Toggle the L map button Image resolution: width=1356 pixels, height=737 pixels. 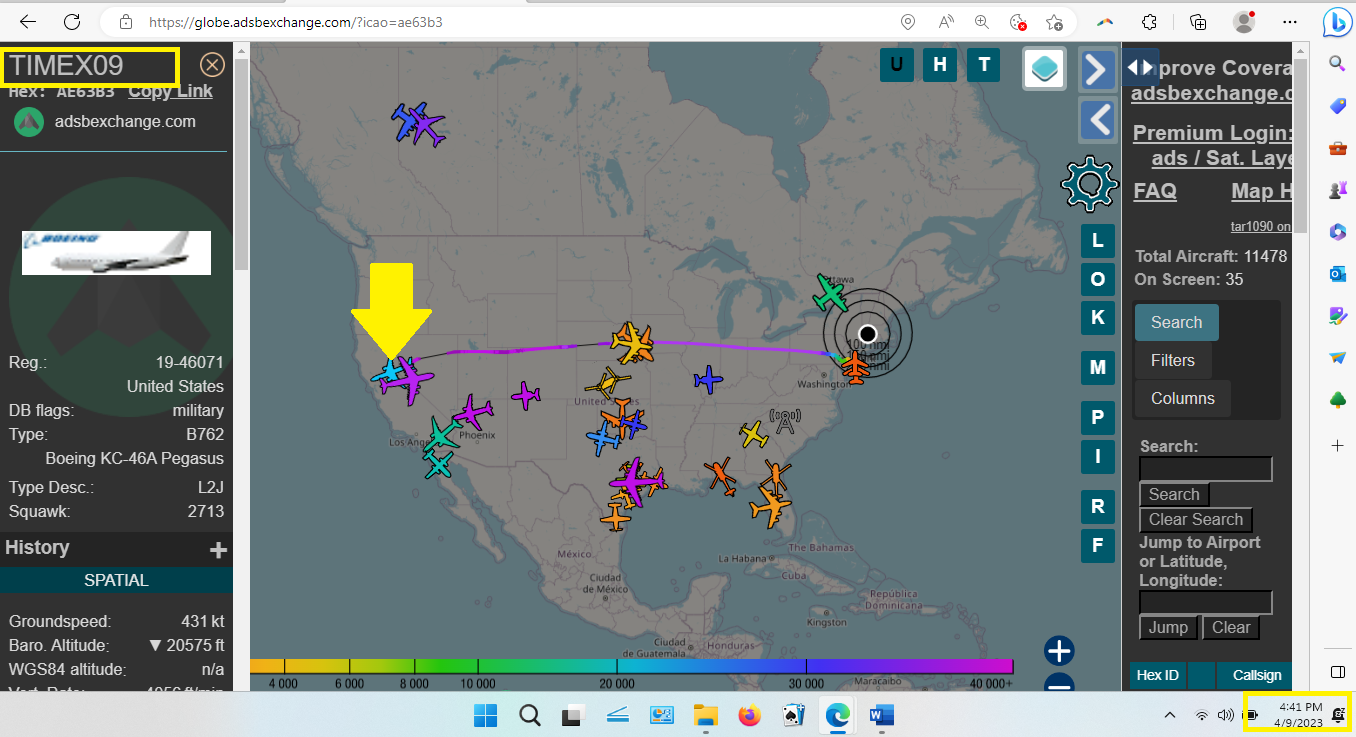point(1097,241)
